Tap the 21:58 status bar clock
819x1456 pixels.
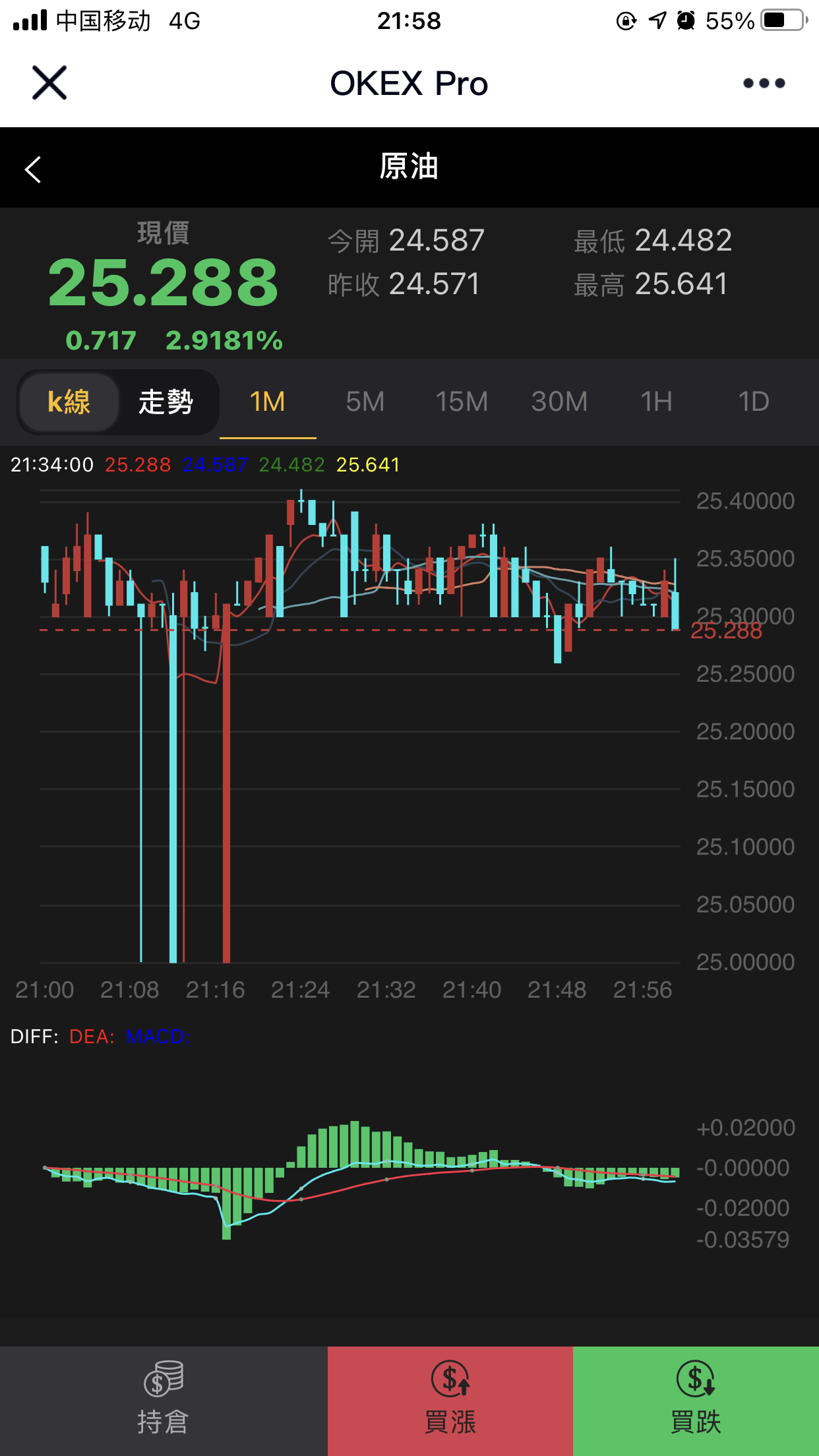click(409, 21)
